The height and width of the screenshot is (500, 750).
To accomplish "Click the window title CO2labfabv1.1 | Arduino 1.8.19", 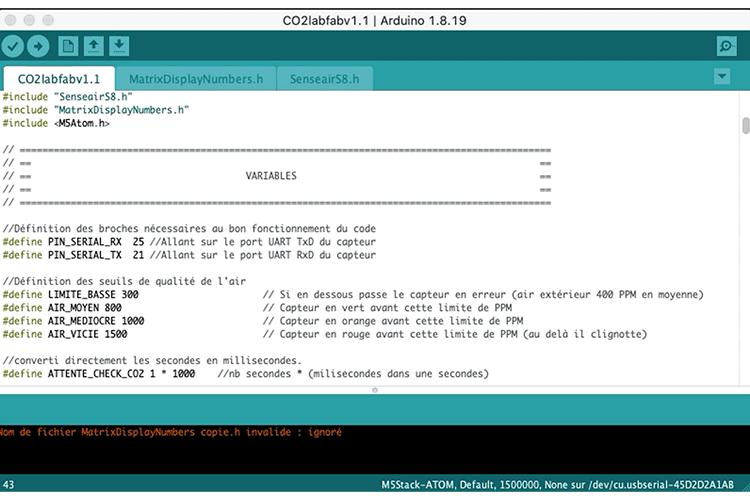I will [375, 21].
